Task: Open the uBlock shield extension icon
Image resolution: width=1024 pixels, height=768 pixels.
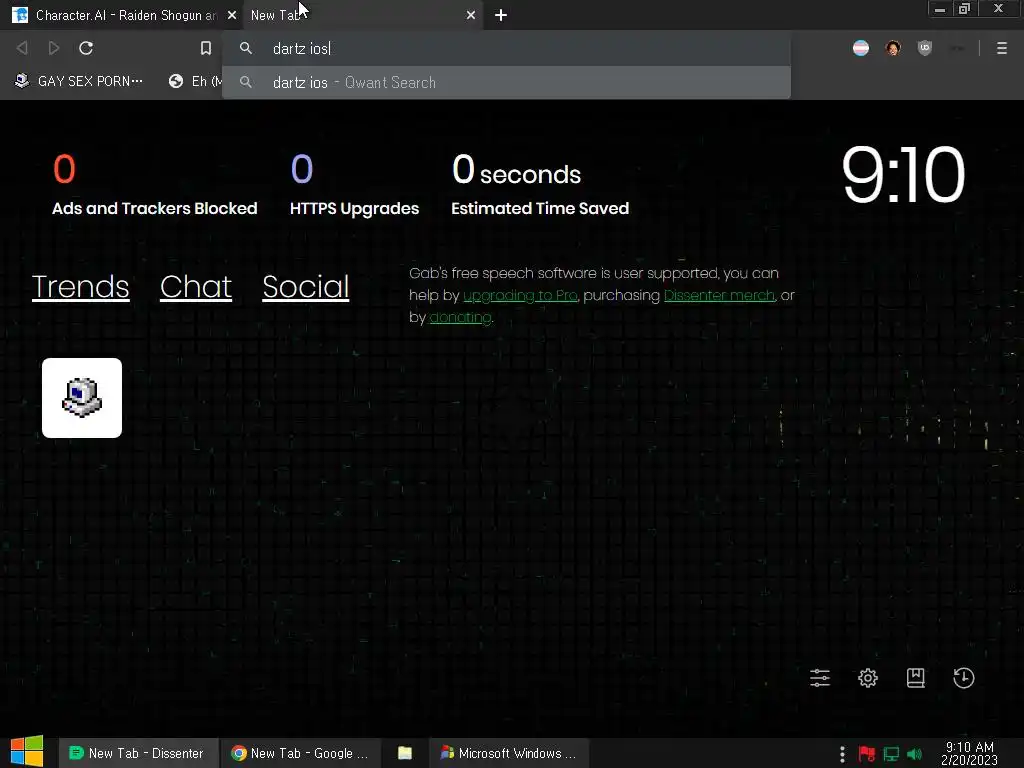Action: pos(925,48)
